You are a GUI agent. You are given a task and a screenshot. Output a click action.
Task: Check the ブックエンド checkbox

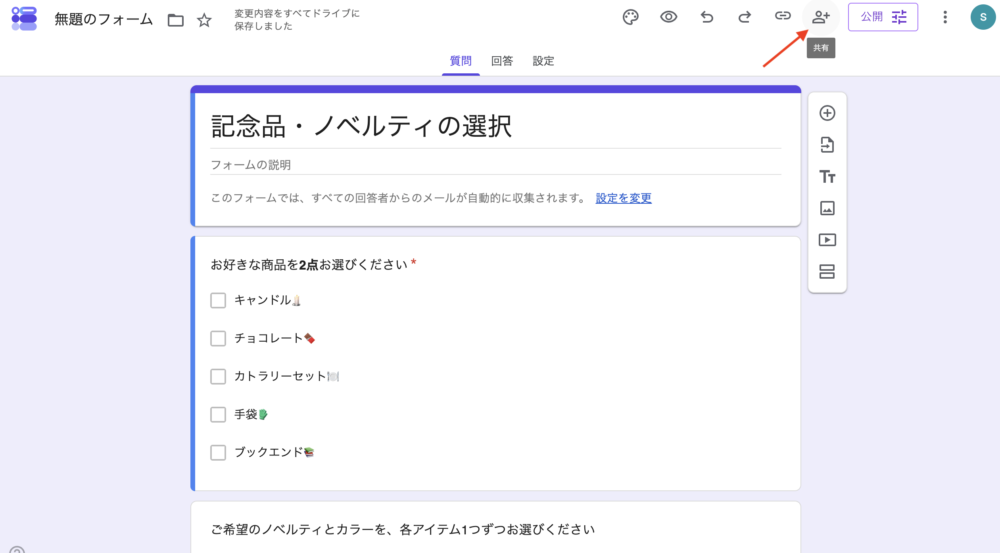click(x=218, y=452)
